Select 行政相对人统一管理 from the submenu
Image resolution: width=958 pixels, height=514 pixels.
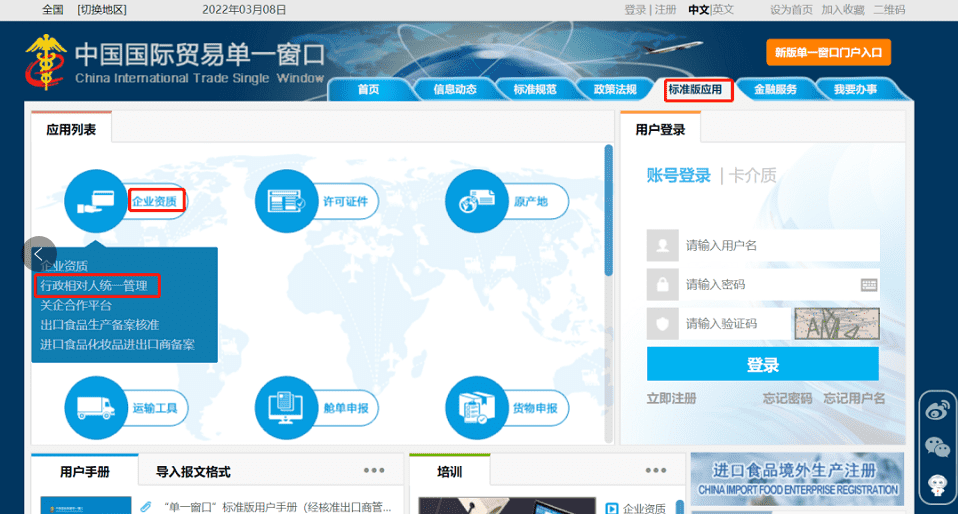coord(94,286)
